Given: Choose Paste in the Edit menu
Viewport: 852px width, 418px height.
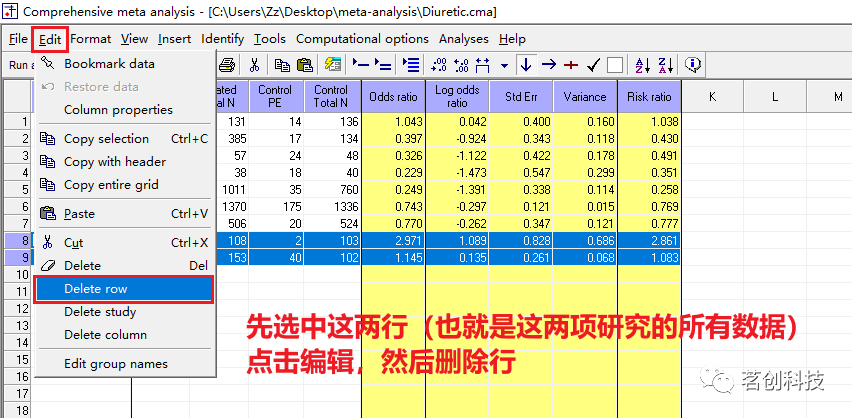Looking at the screenshot, I should pyautogui.click(x=125, y=214).
